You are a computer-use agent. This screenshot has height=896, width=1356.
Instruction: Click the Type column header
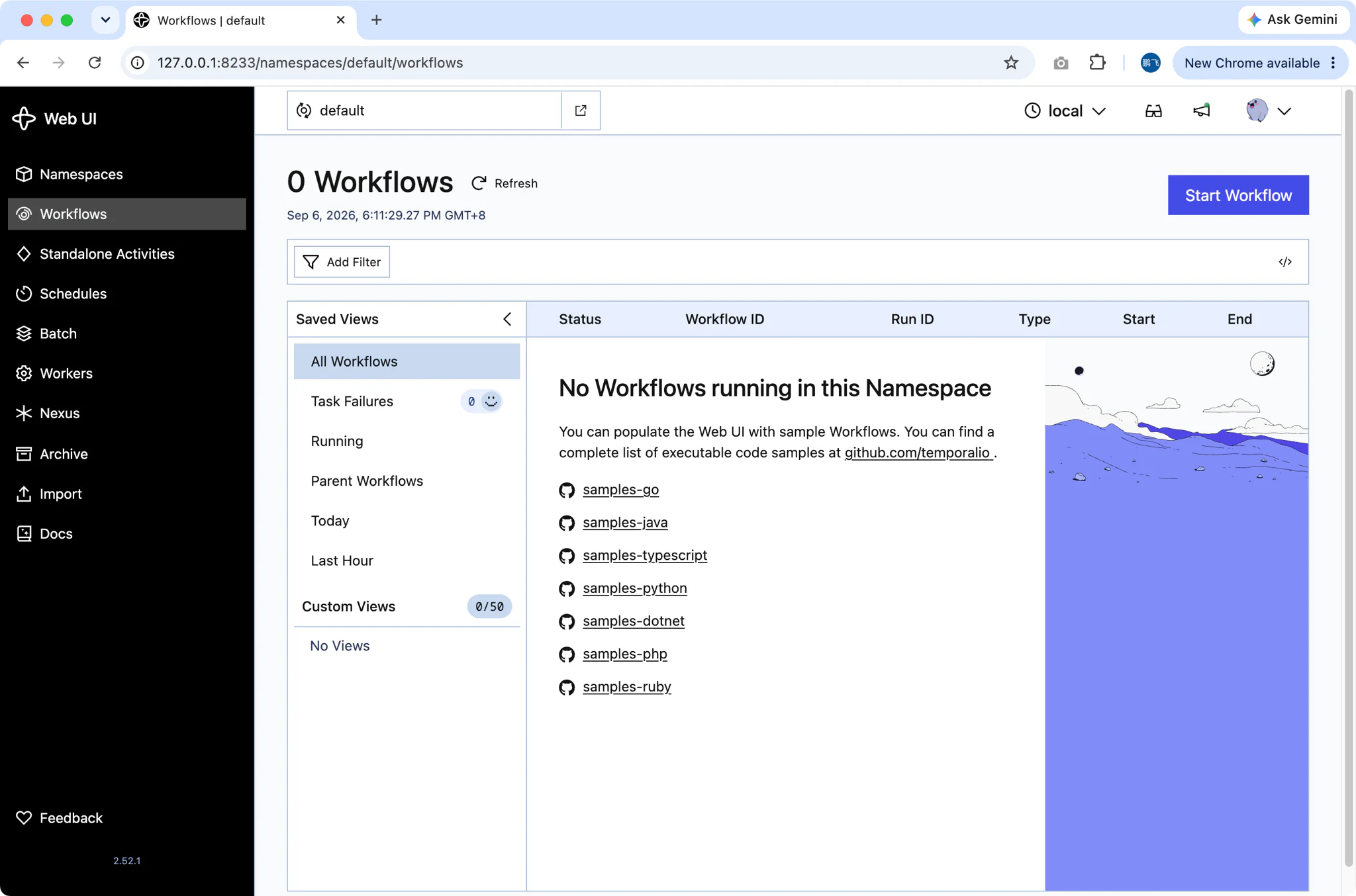point(1034,319)
